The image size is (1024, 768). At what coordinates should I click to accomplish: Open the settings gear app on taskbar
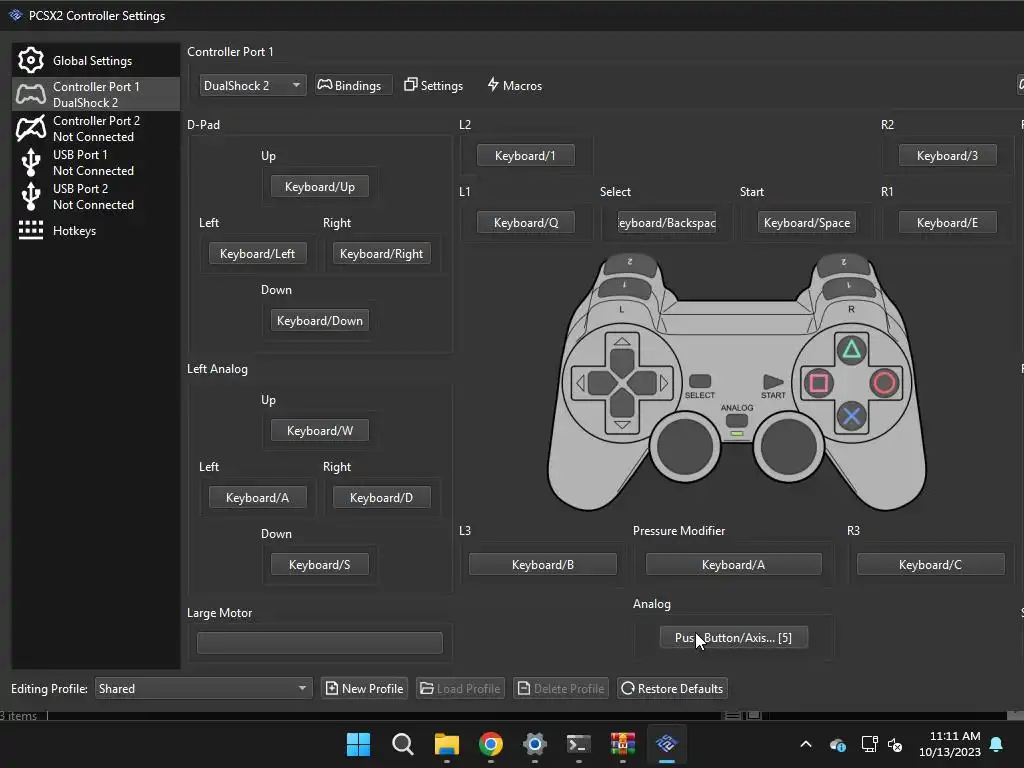(535, 744)
